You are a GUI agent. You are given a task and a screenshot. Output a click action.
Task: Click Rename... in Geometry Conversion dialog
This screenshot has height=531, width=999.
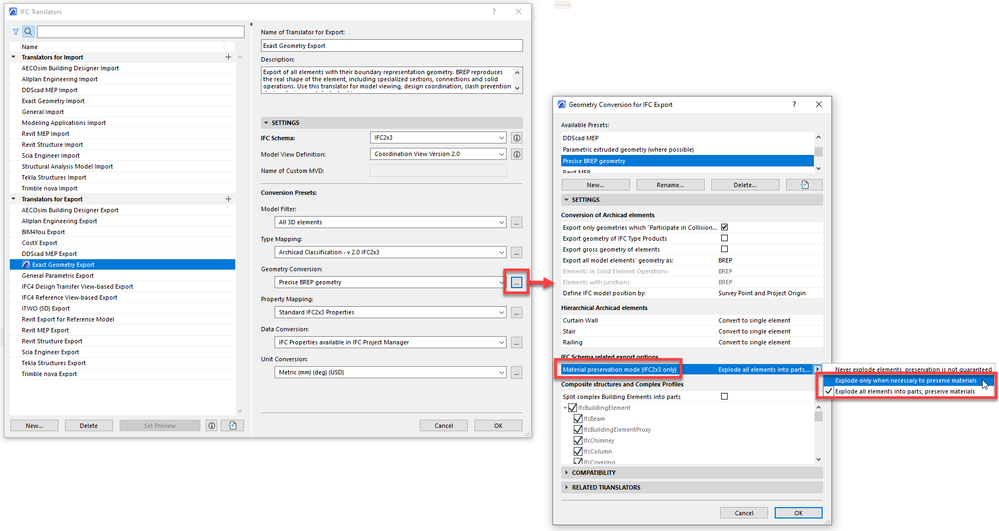(x=670, y=185)
